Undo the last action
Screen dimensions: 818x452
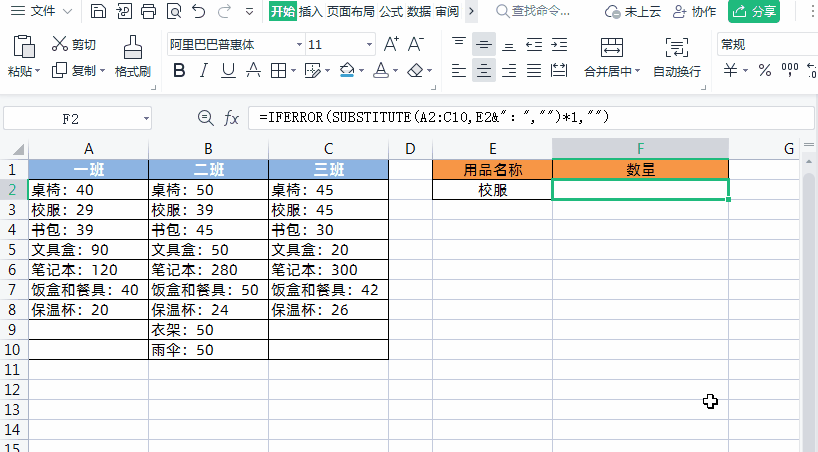click(x=199, y=11)
